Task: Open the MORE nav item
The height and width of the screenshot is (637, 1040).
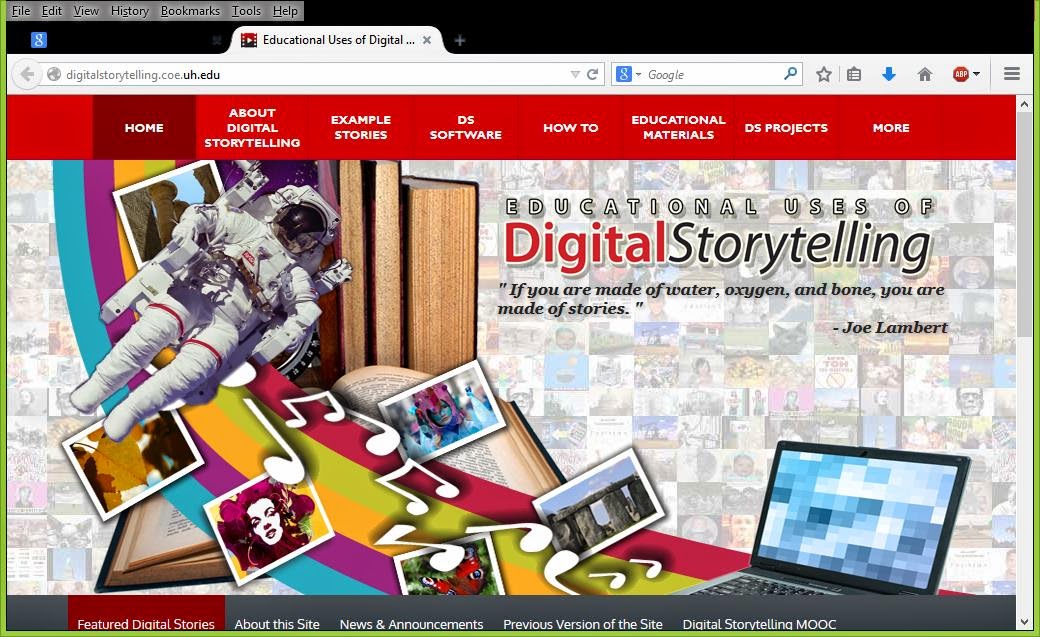Action: coord(891,127)
